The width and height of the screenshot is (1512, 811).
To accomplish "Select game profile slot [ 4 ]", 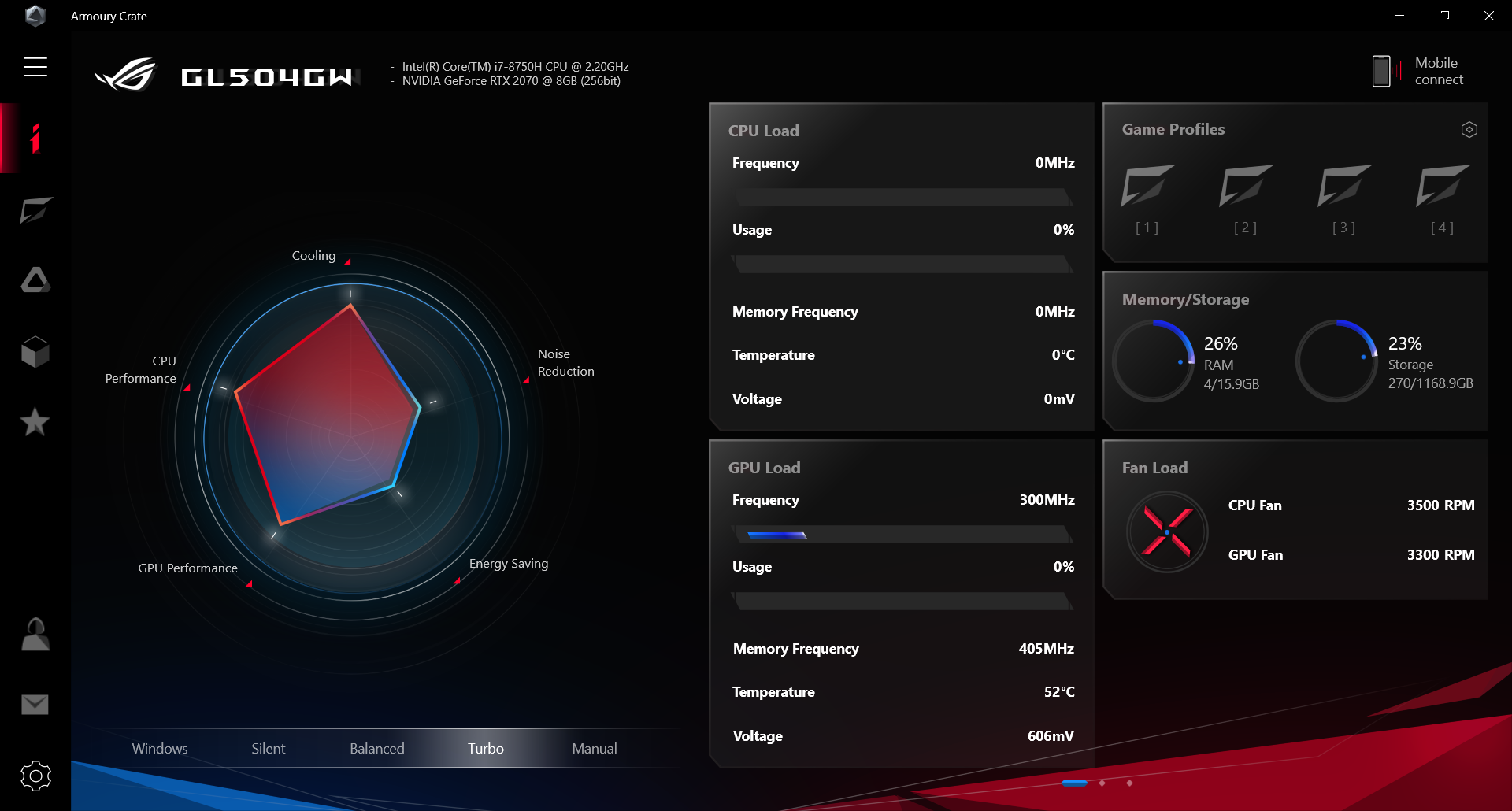I will [1443, 199].
